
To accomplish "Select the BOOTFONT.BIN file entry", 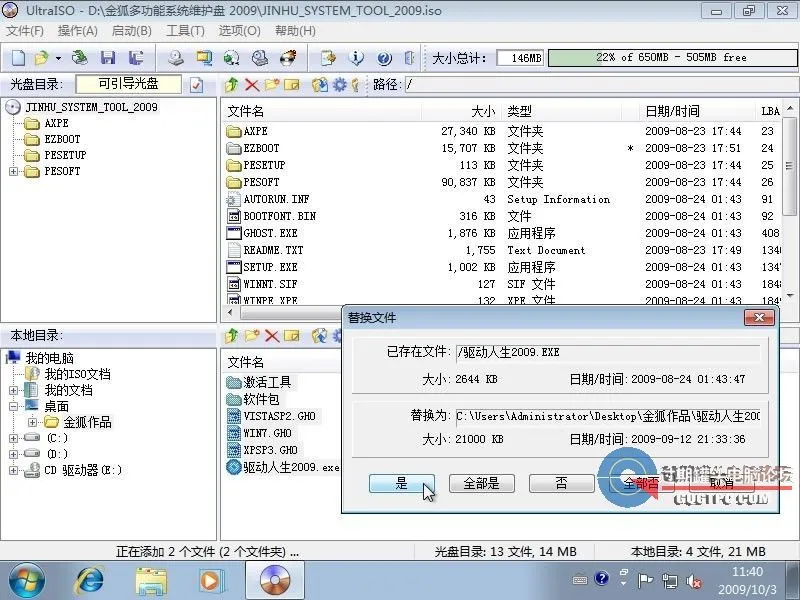I will 280,216.
